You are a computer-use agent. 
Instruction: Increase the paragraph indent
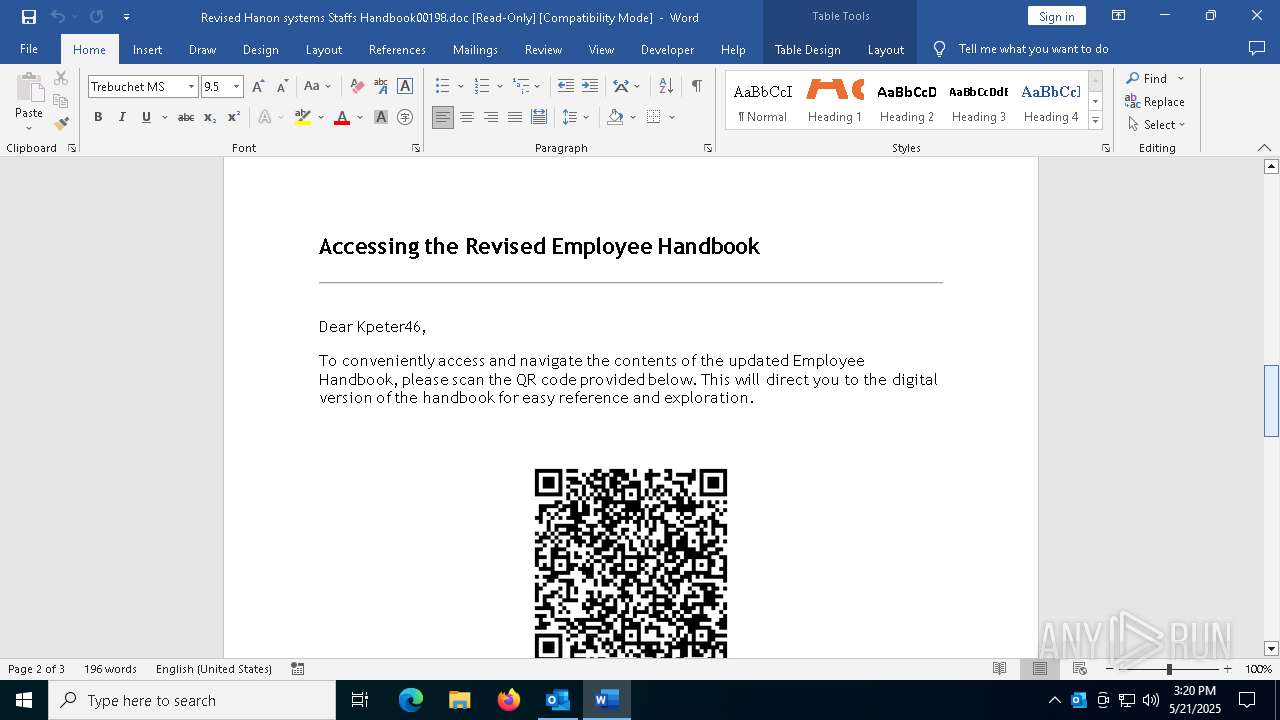coord(590,87)
